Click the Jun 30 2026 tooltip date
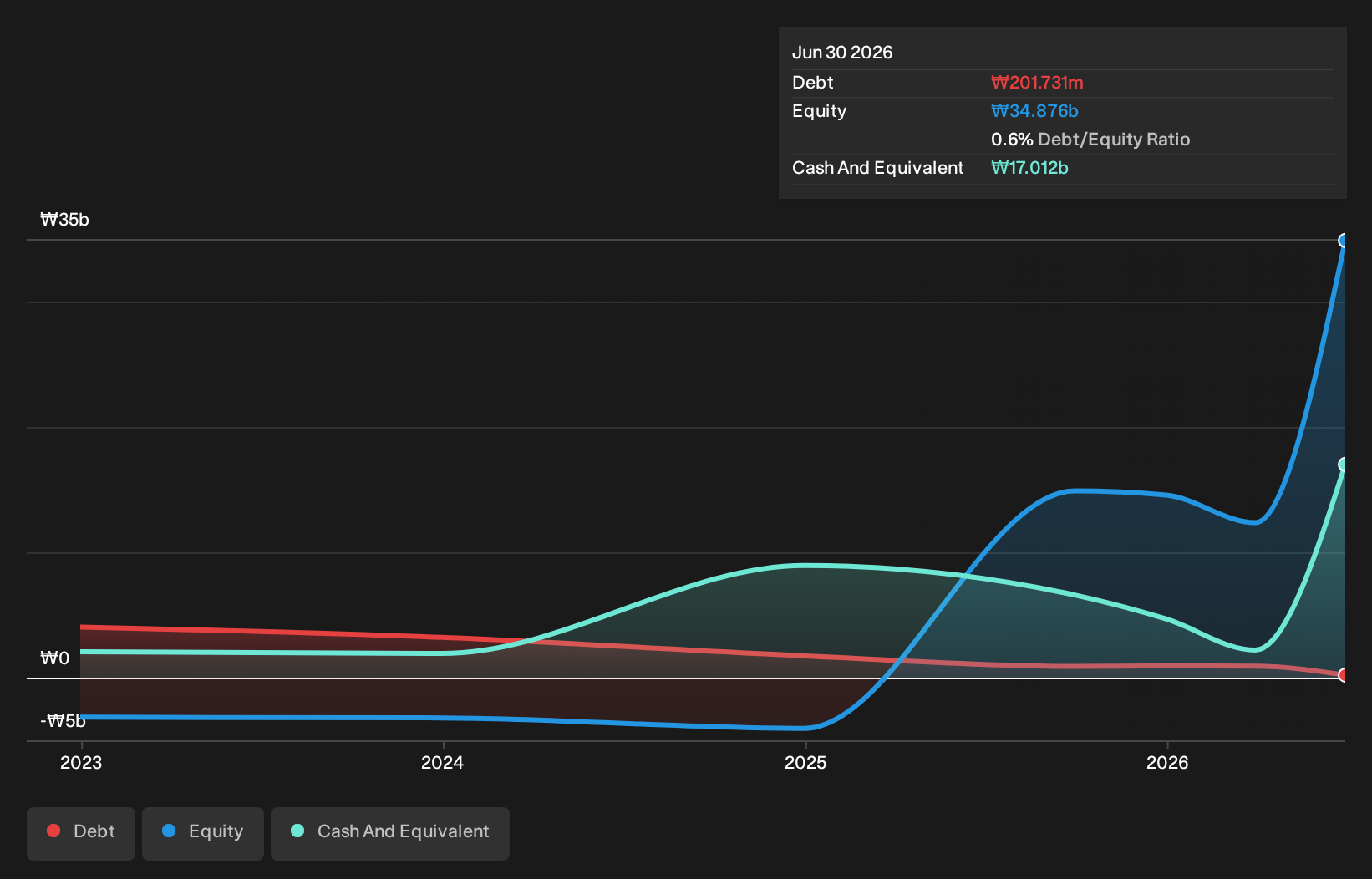 tap(842, 53)
